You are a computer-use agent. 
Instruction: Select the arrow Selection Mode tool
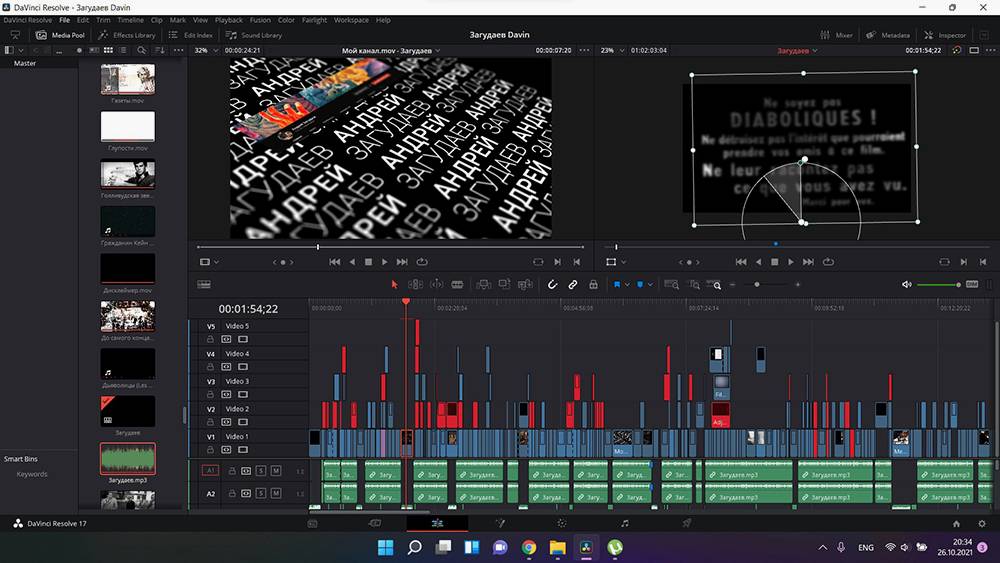pos(394,284)
